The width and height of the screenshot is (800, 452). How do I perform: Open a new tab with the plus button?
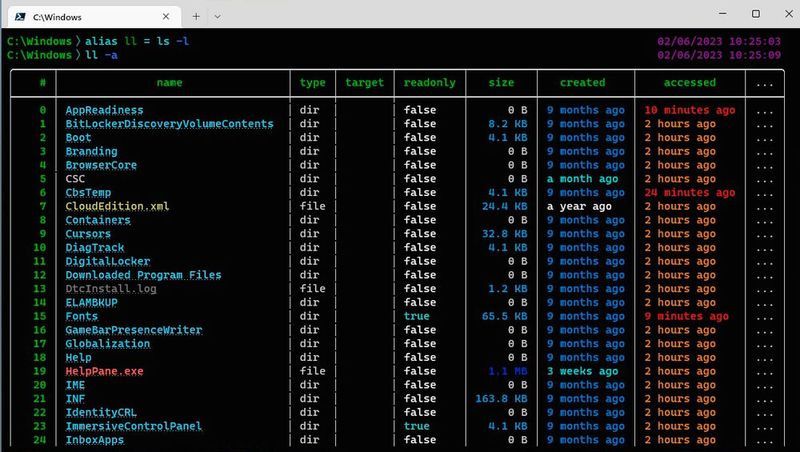click(196, 17)
